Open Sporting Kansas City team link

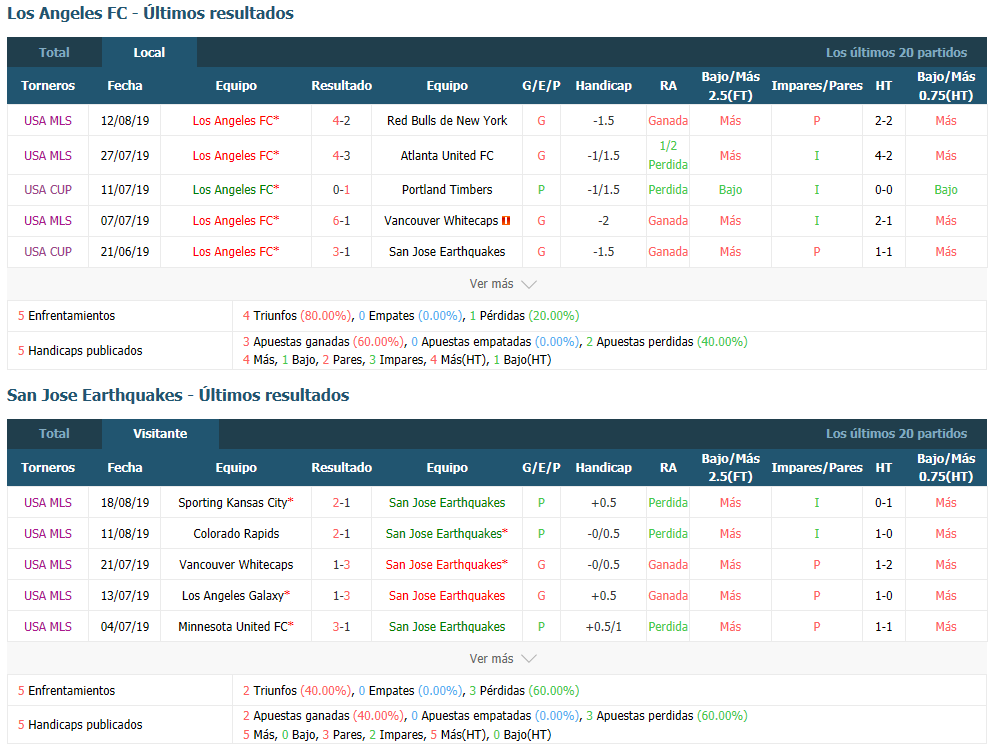(x=233, y=502)
